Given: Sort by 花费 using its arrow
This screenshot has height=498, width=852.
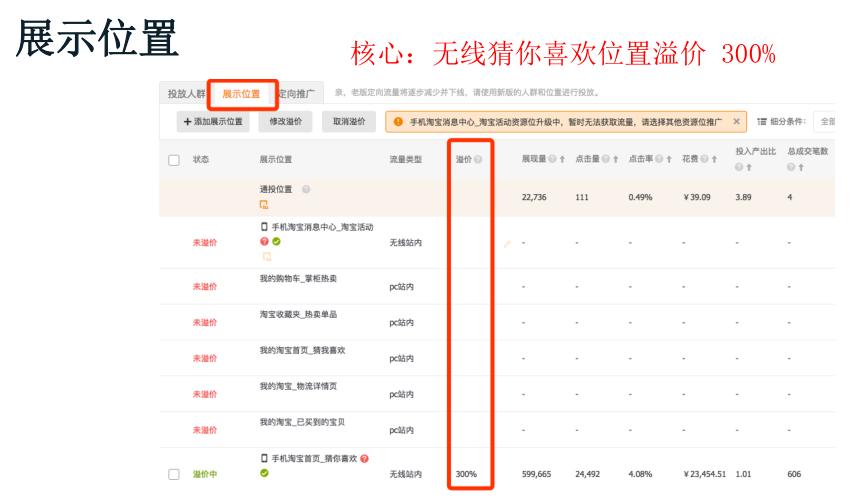Looking at the screenshot, I should click(715, 159).
